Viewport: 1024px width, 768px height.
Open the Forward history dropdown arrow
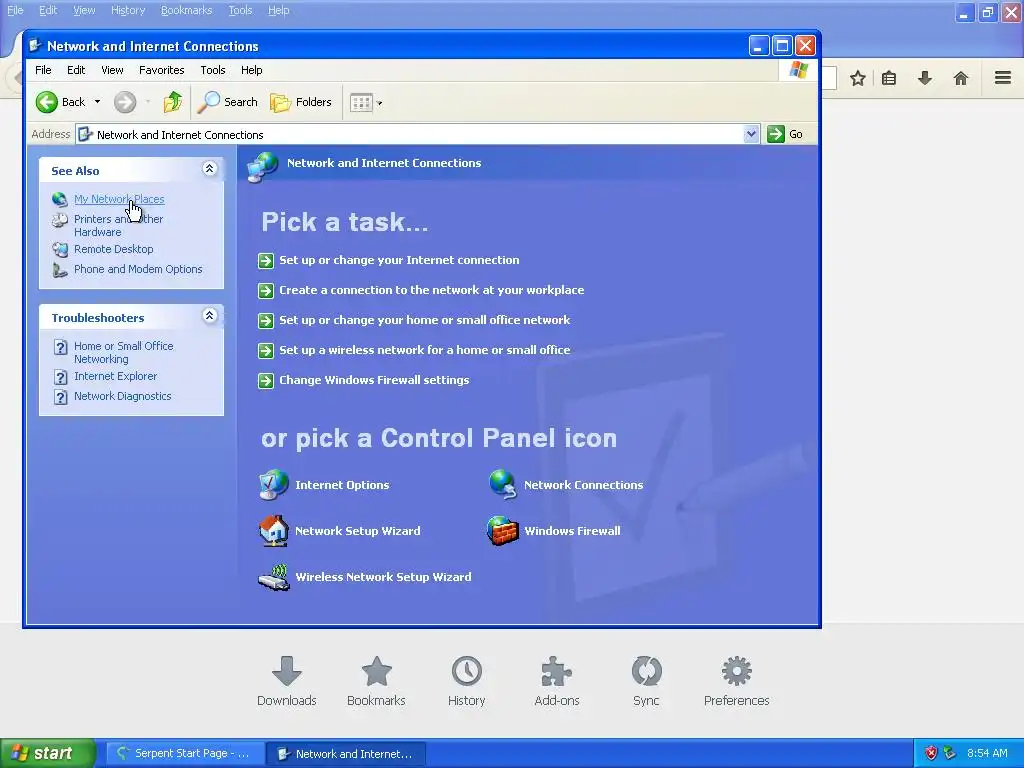tap(148, 102)
